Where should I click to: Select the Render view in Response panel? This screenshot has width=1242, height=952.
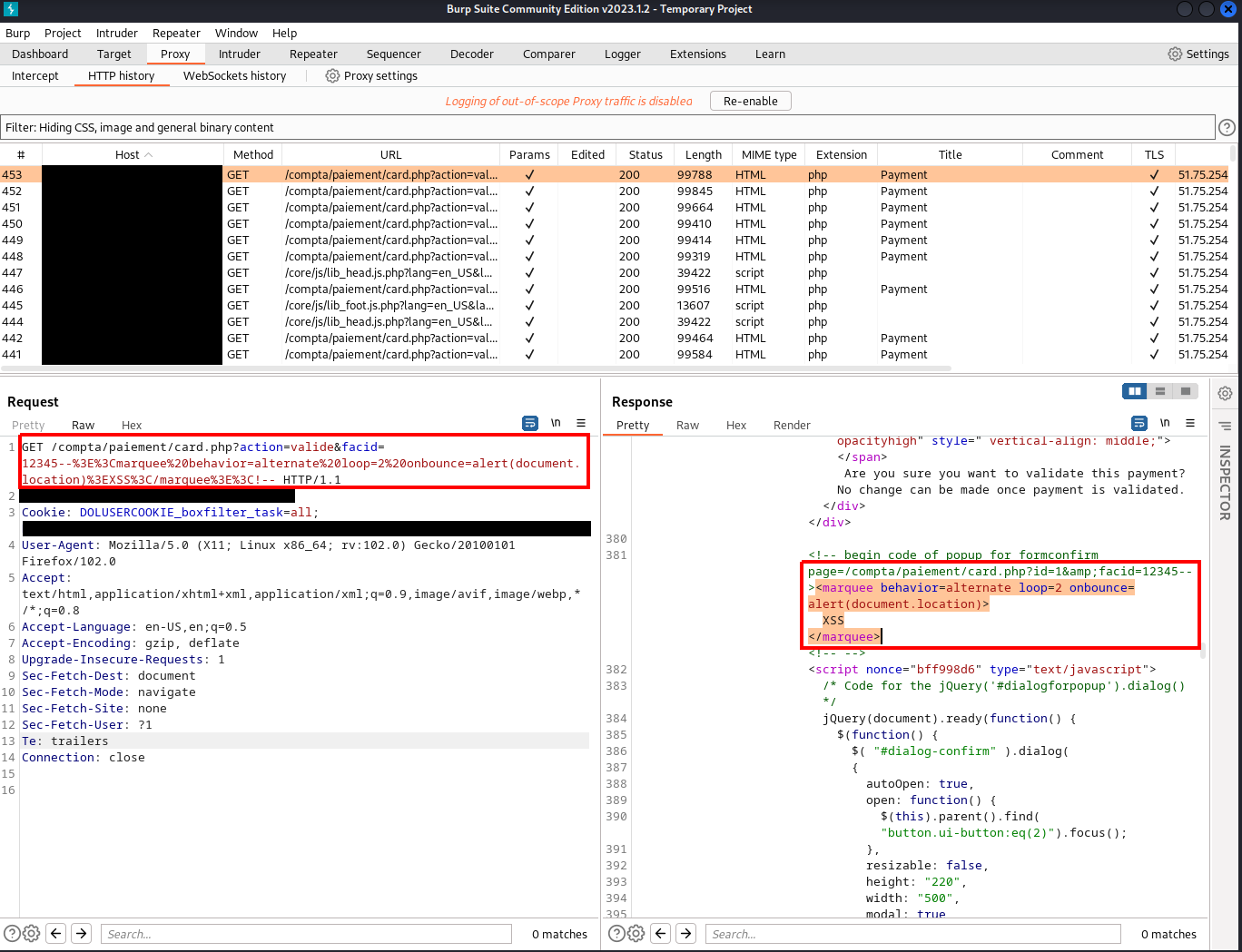click(x=792, y=425)
